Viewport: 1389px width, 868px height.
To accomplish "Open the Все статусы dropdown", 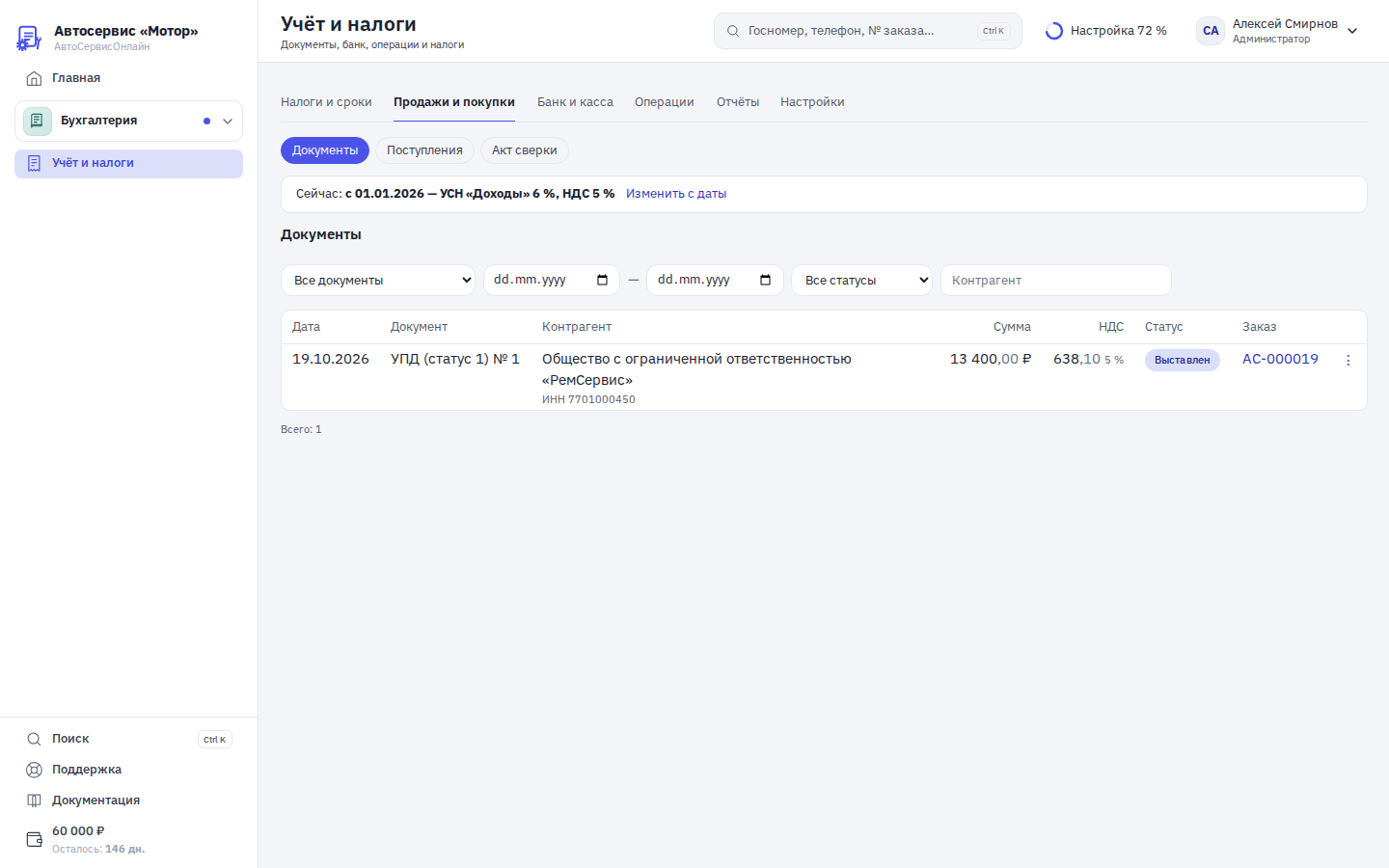I will click(x=861, y=280).
